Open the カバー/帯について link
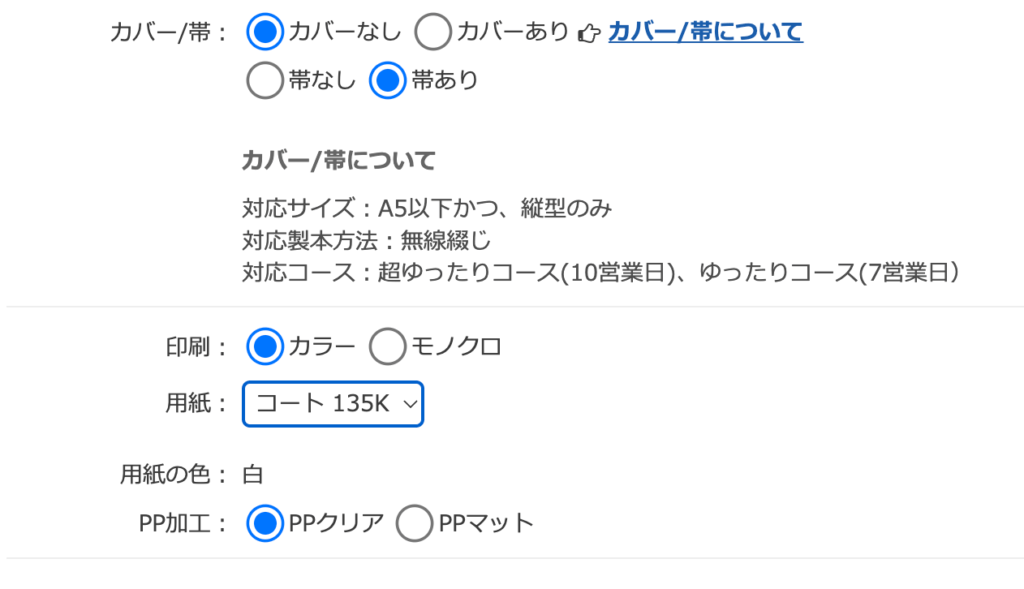Viewport: 1024px width, 589px height. [705, 32]
